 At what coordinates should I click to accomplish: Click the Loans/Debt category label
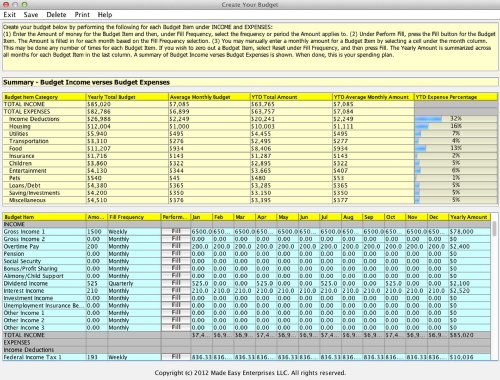pyautogui.click(x=25, y=185)
